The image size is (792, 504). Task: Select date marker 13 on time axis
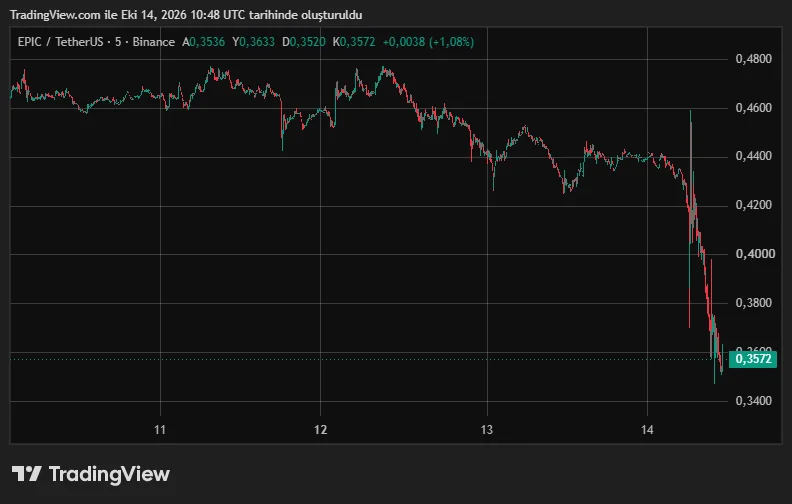click(486, 430)
